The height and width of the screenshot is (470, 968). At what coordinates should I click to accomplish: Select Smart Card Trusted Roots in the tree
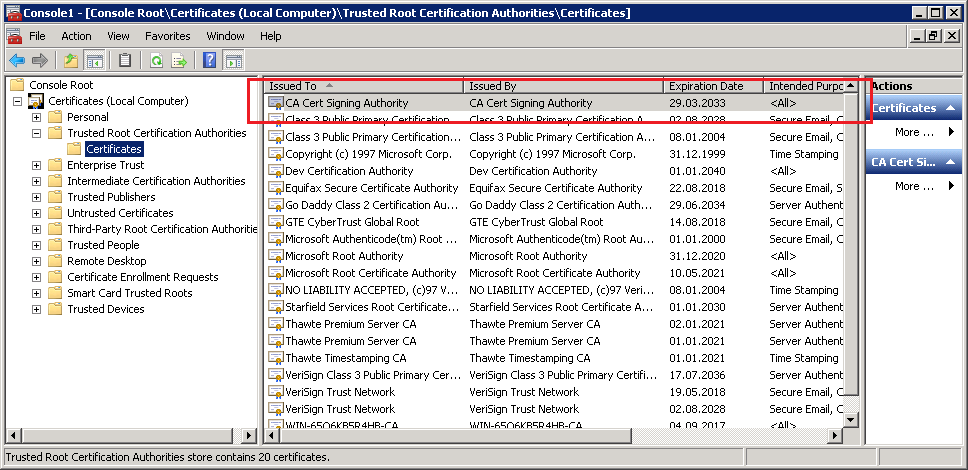(x=130, y=293)
